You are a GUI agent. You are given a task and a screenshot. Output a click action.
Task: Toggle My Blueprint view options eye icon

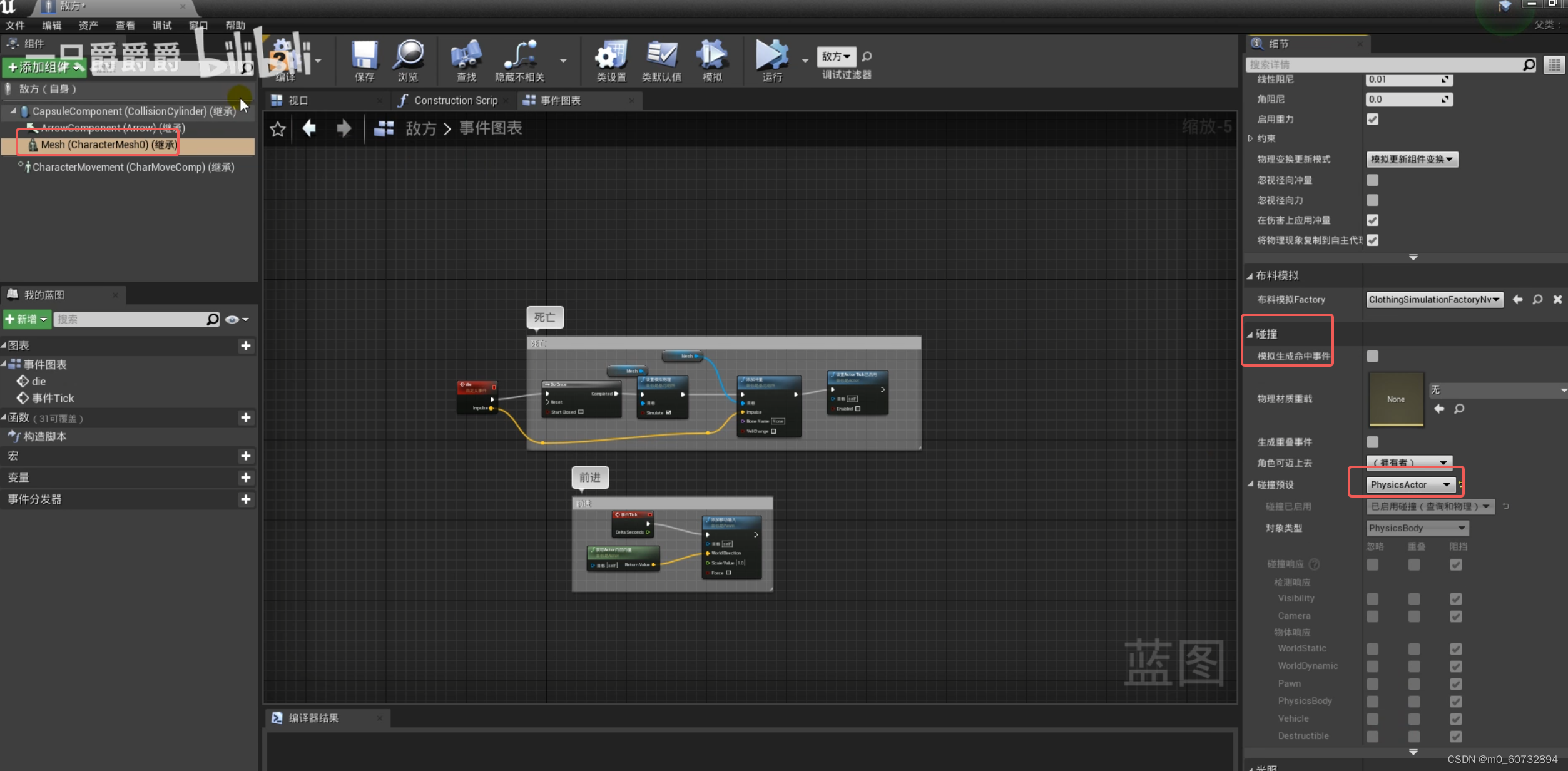pos(237,319)
